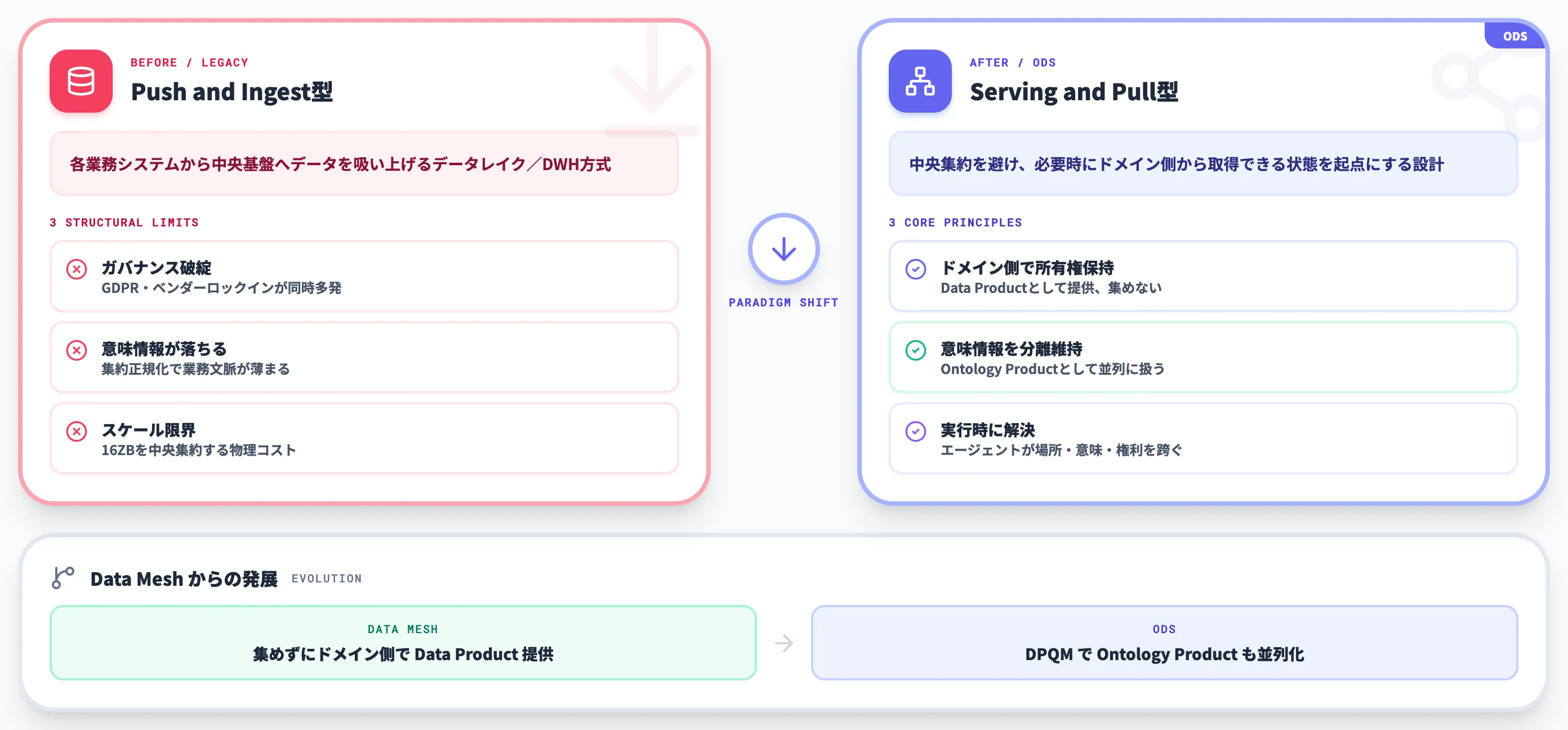Click the check icon beside 実行時に解決
This screenshot has height=730, width=1568.
pos(915,431)
